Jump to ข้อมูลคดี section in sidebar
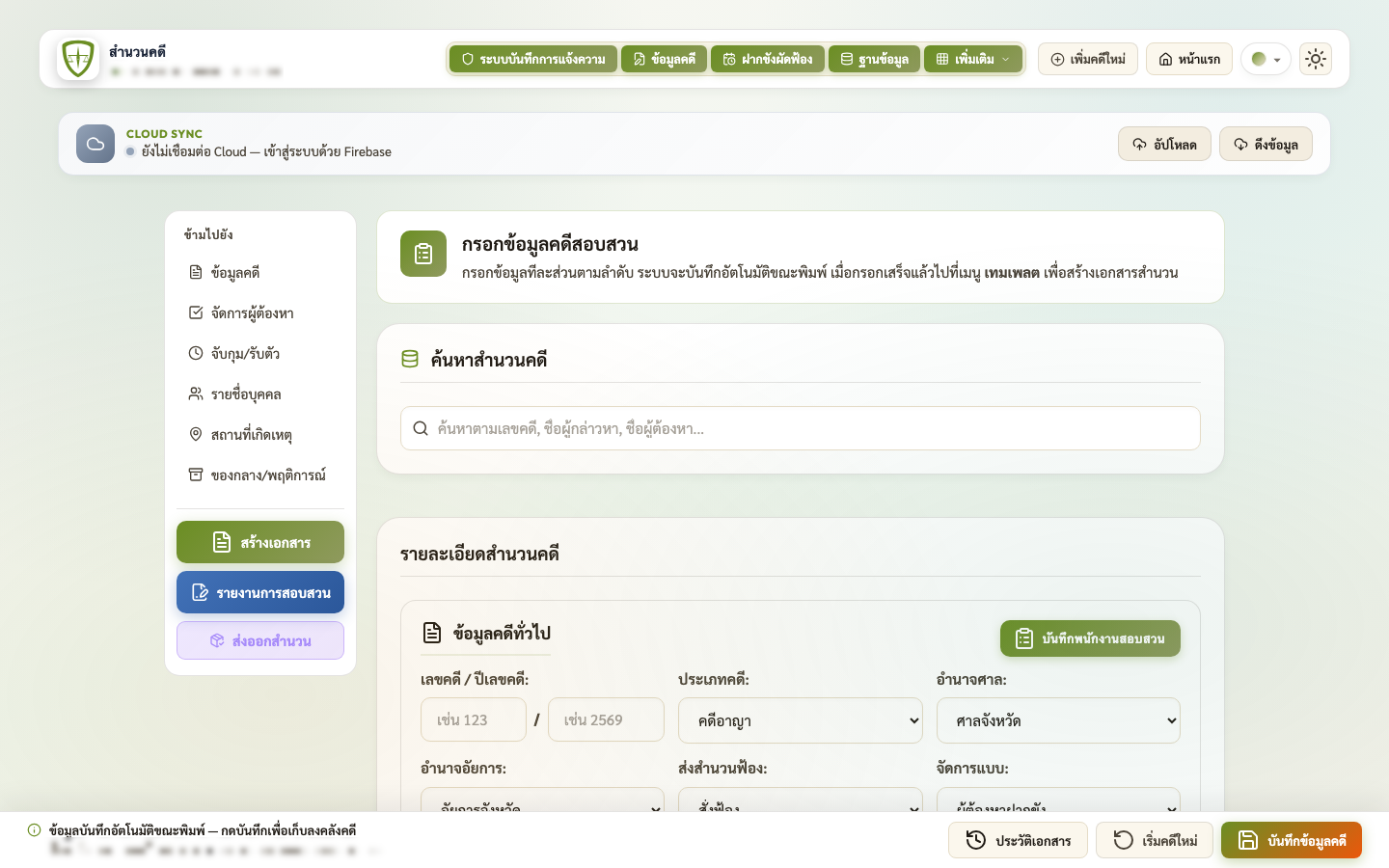Screen dimensions: 1389x868 [x=260, y=273]
